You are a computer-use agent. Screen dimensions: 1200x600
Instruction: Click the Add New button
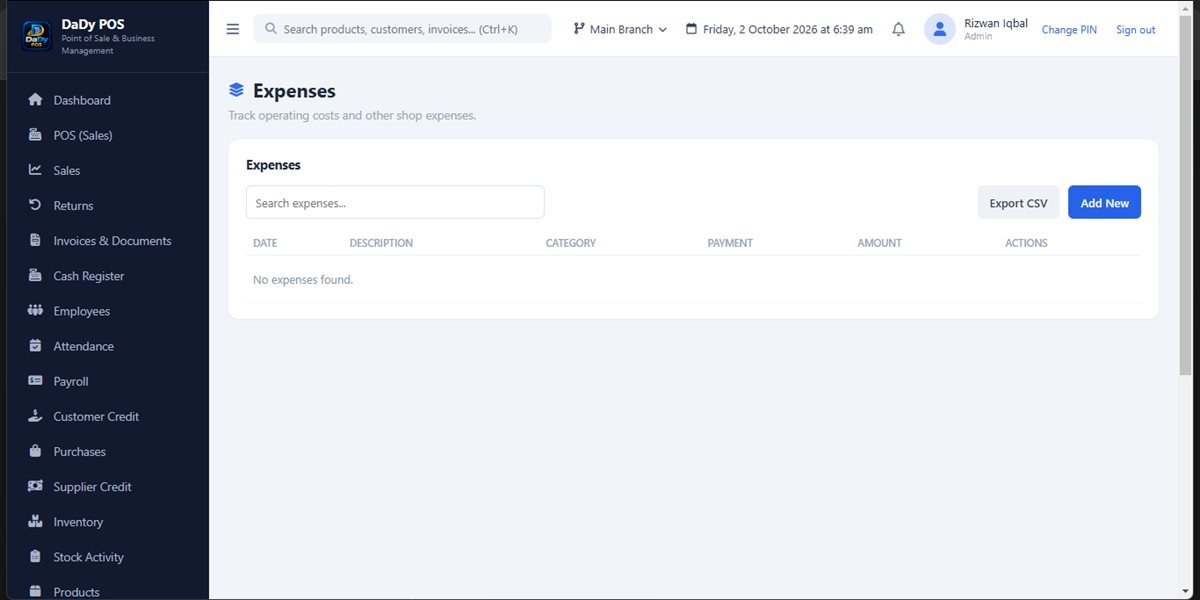(1104, 202)
